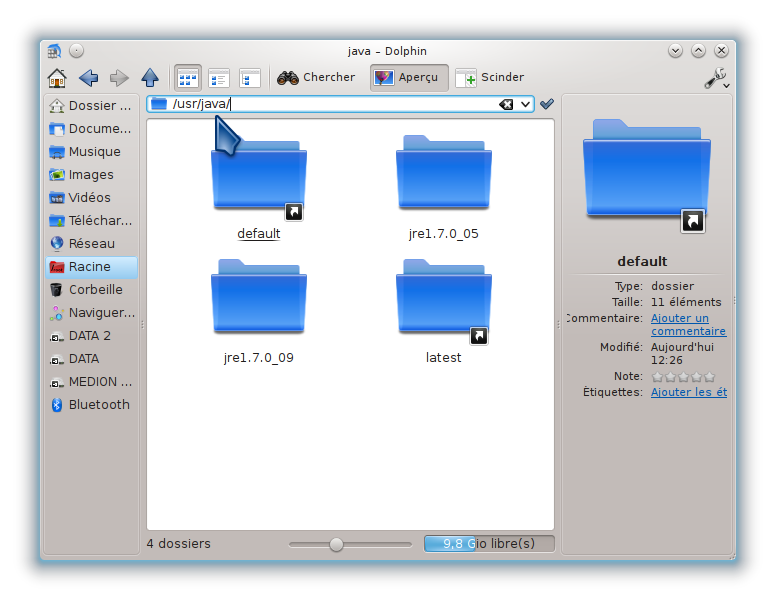Select the jre1.7.0_05 folder
The width and height of the screenshot is (776, 600).
(x=444, y=172)
